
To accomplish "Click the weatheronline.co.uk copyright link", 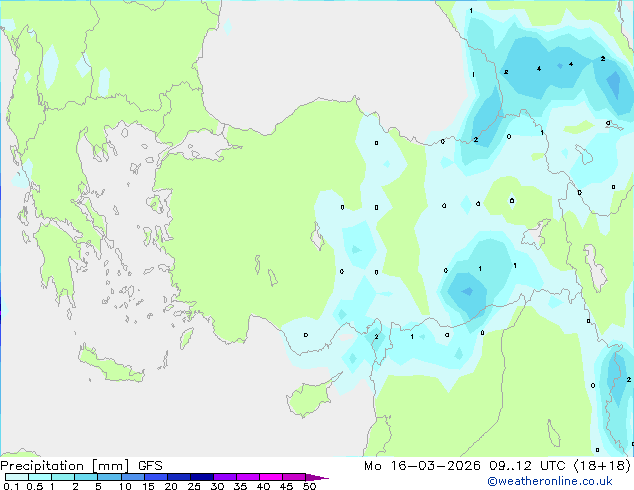I will click(x=550, y=481).
